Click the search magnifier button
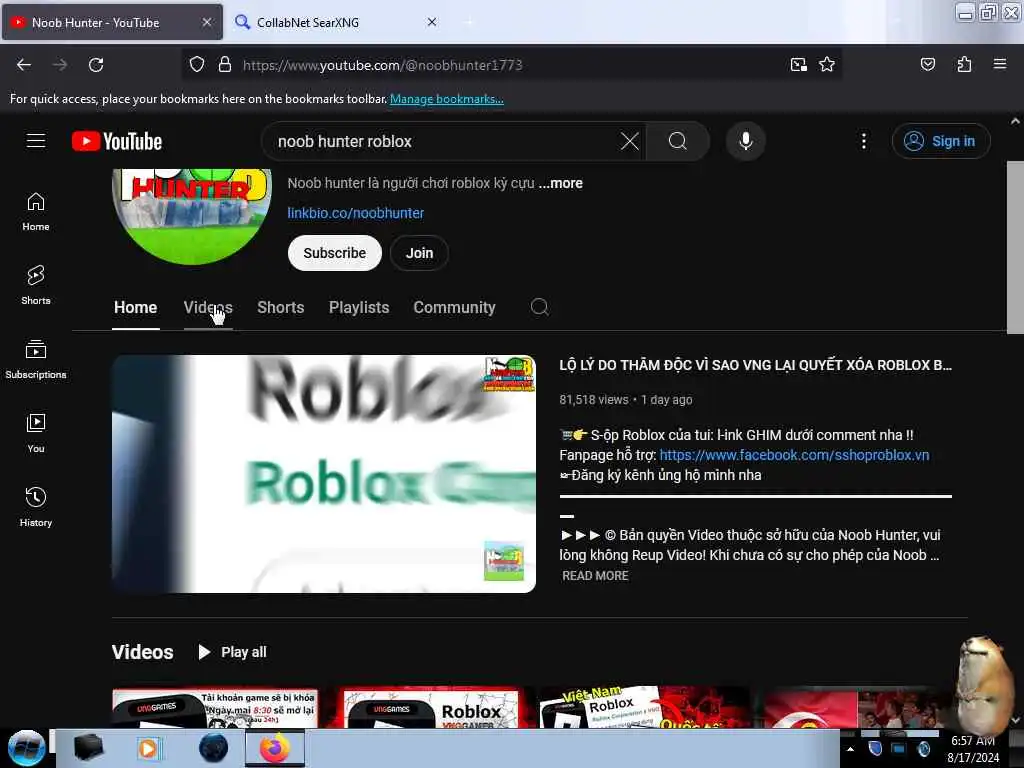Image resolution: width=1024 pixels, height=768 pixels. pyautogui.click(x=678, y=141)
